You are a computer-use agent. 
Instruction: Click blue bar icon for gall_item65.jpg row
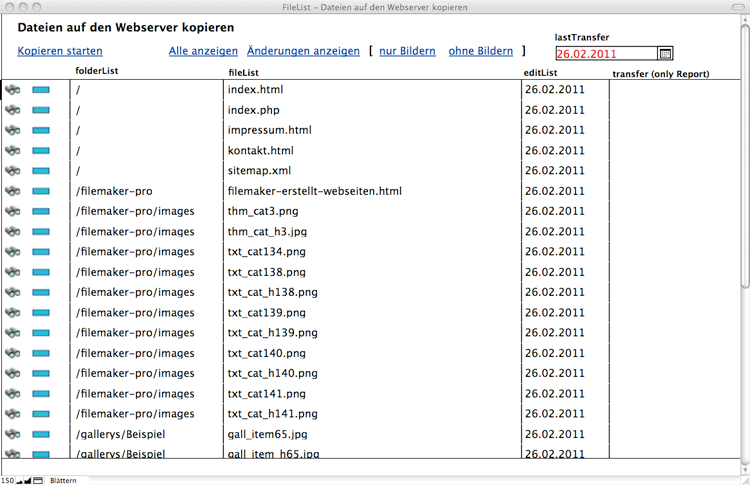(41, 434)
